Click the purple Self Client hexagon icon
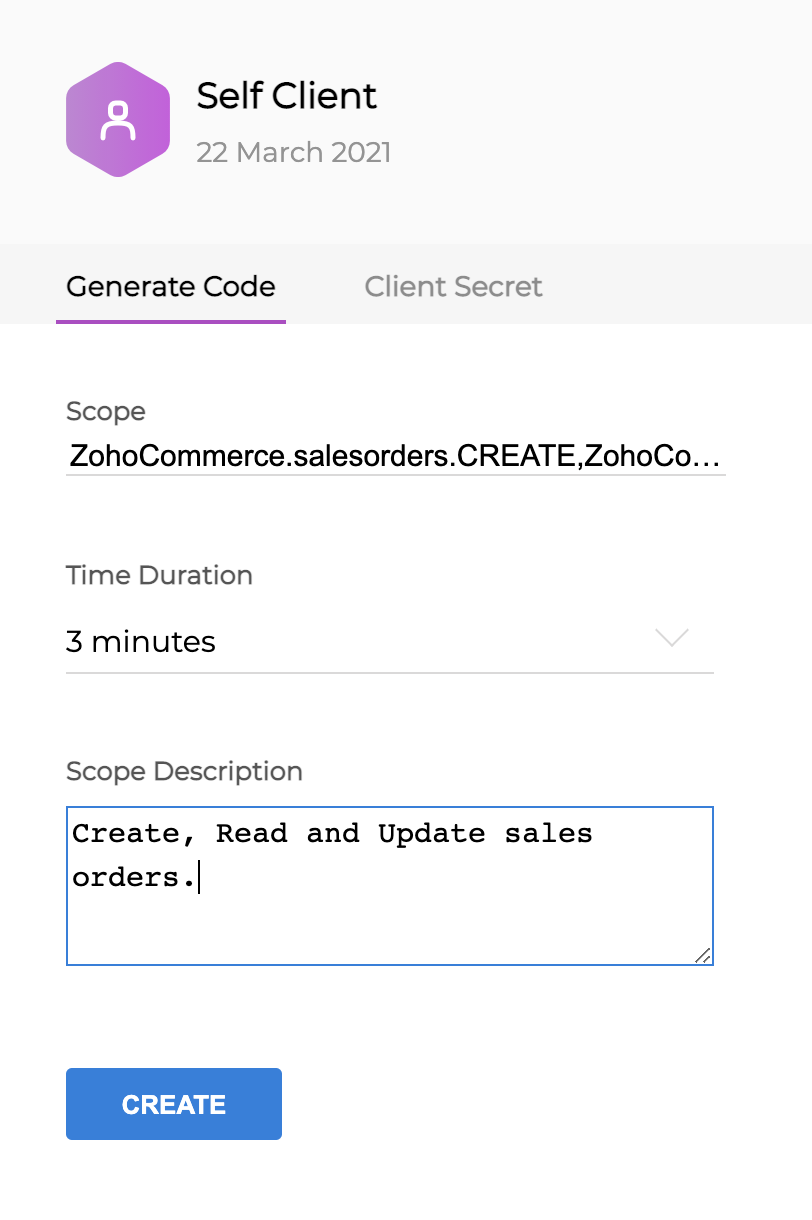Image resolution: width=812 pixels, height=1220 pixels. coord(118,120)
